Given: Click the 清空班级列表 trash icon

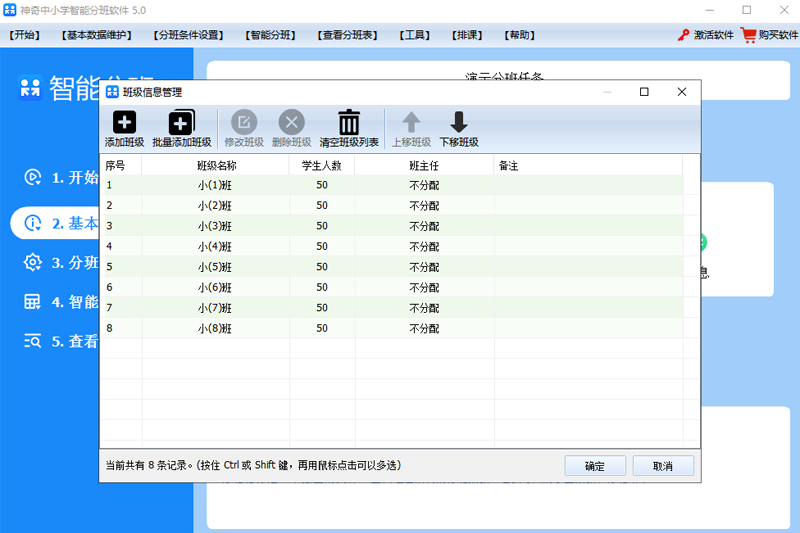Looking at the screenshot, I should point(349,122).
